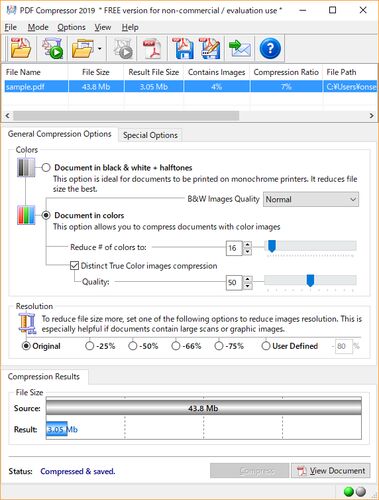The image size is (379, 500).
Task: Select the sample.pdf row in file list
Action: 190,87
